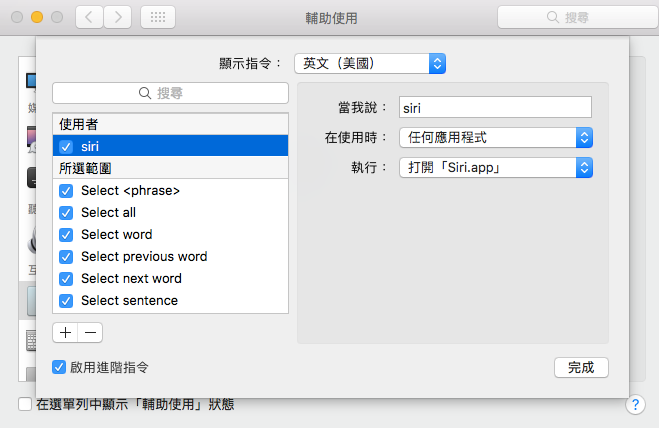The height and width of the screenshot is (428, 659).
Task: Toggle the Select previous word checkbox
Action: point(66,256)
